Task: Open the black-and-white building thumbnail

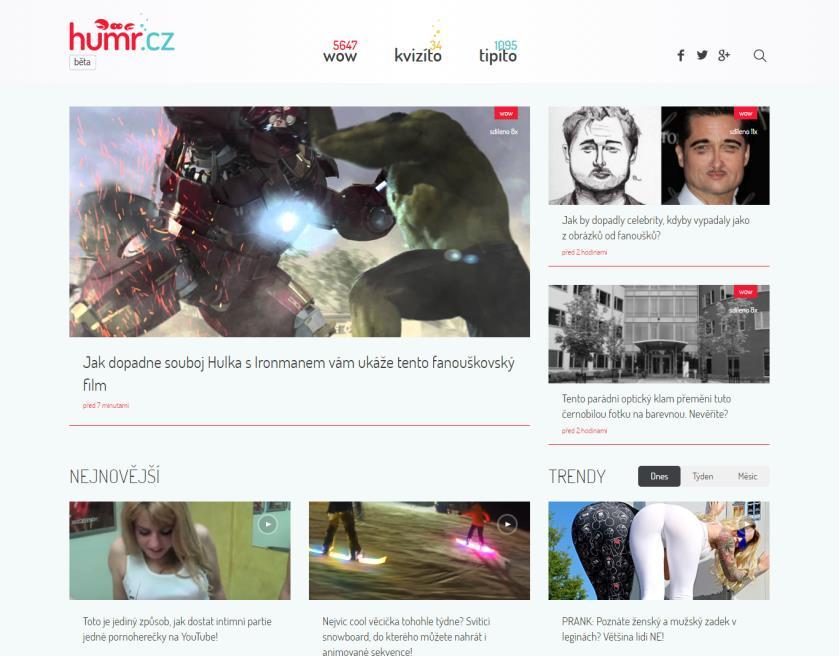Action: 659,334
